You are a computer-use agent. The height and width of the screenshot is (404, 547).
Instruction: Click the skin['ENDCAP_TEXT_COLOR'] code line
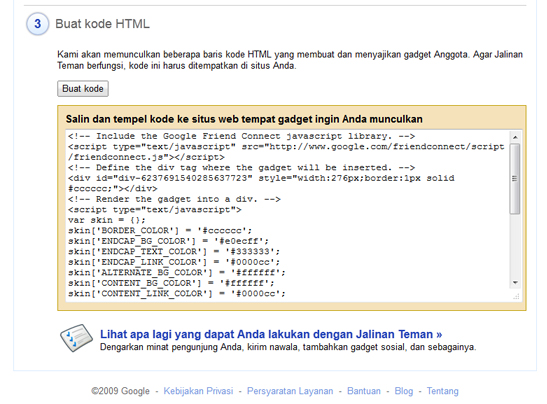click(x=174, y=252)
